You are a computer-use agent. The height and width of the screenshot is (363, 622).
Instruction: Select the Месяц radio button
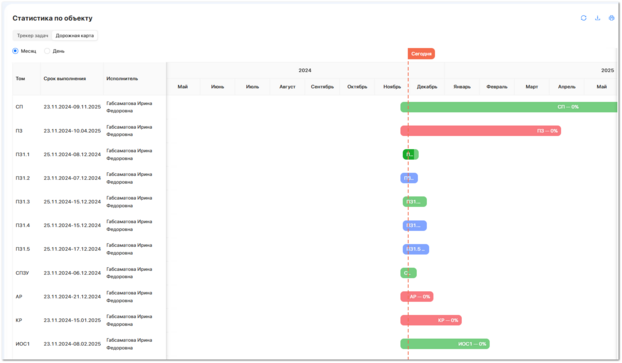pos(15,51)
